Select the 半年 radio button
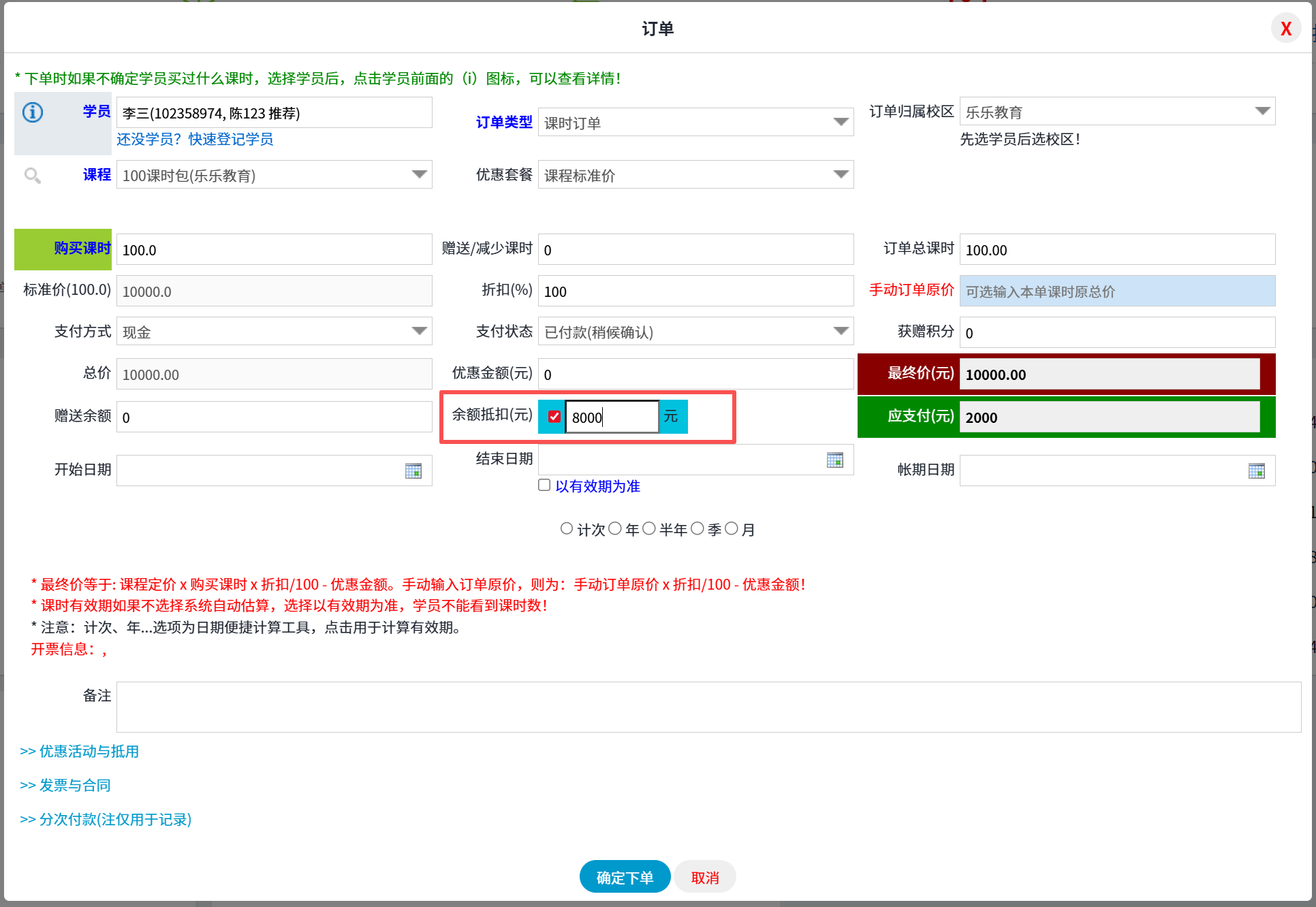 click(648, 528)
